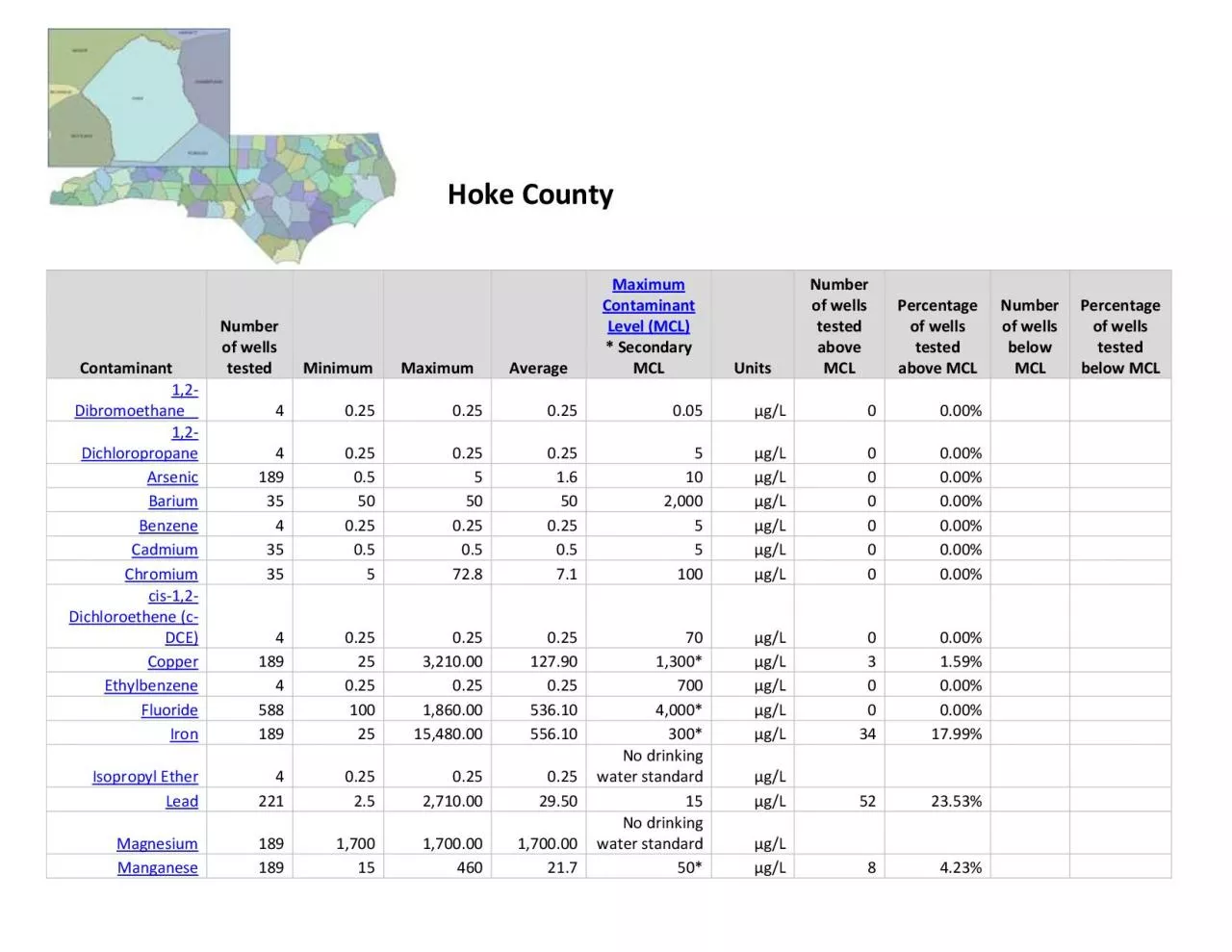Follow the Lead link

pos(182,801)
